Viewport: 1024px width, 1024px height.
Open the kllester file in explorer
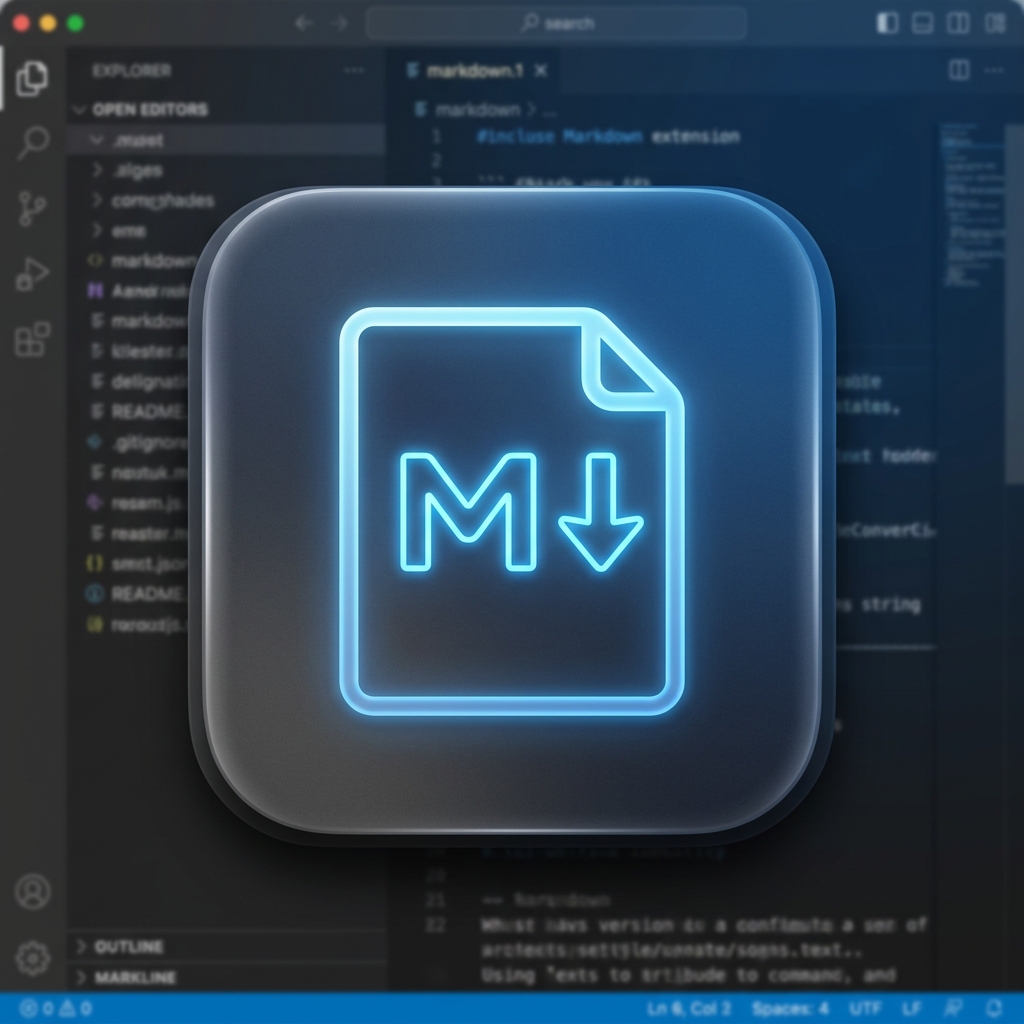pyautogui.click(x=138, y=351)
